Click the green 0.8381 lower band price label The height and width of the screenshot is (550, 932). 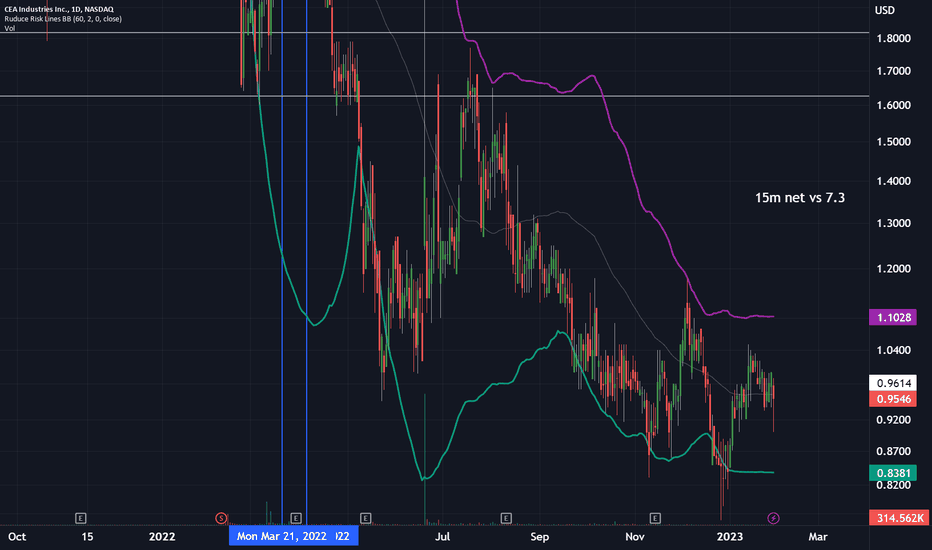pos(893,473)
